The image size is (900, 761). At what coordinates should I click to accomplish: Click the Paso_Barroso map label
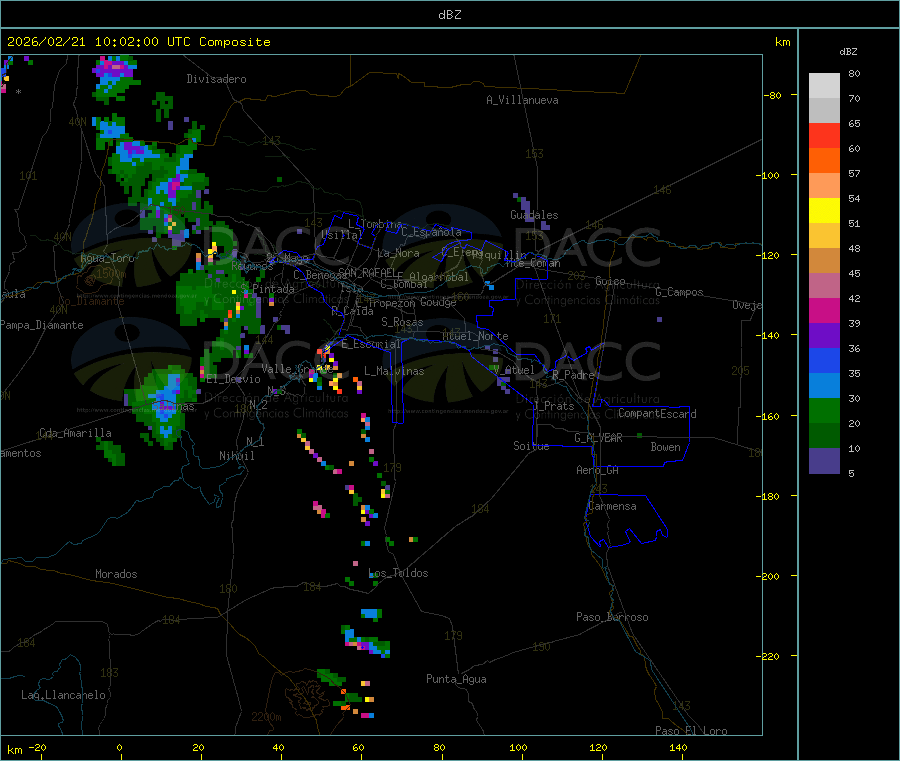pos(612,617)
